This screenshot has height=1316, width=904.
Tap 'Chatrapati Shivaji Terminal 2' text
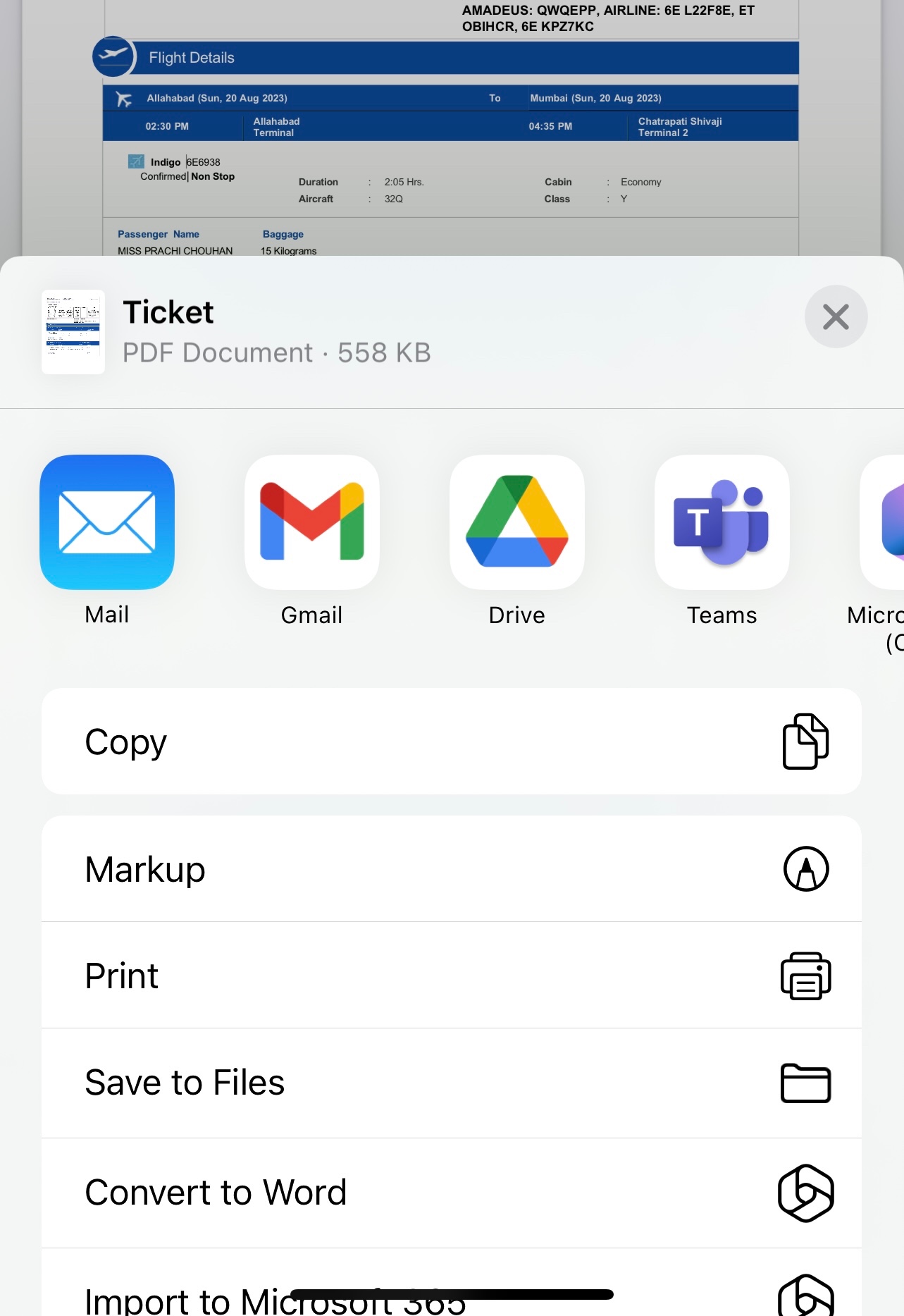(x=680, y=127)
